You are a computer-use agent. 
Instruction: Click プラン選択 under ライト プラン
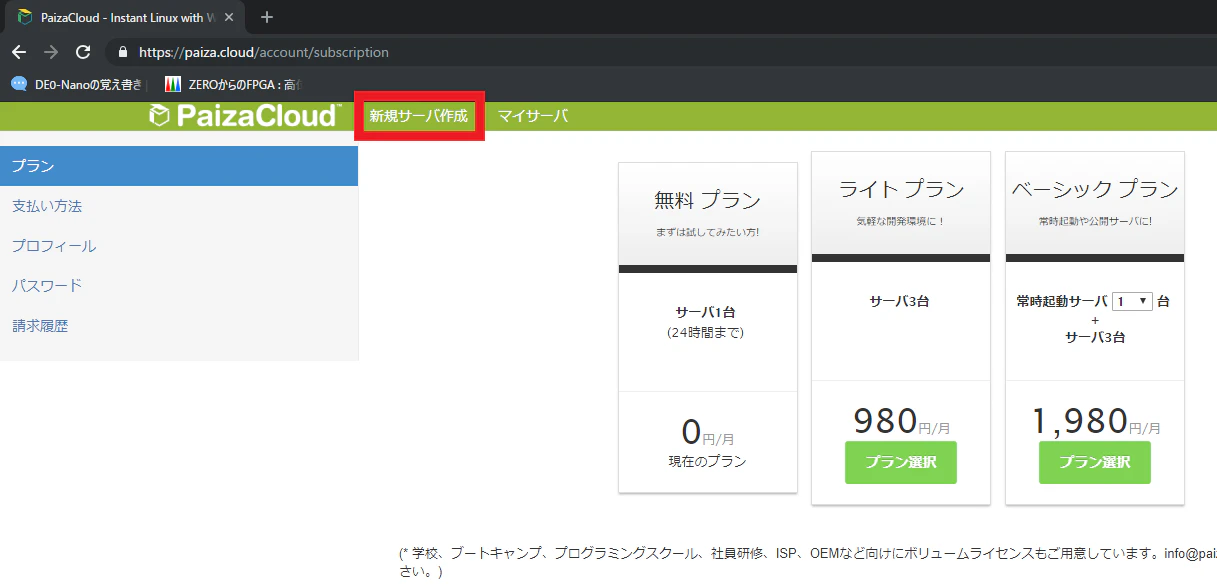[900, 462]
